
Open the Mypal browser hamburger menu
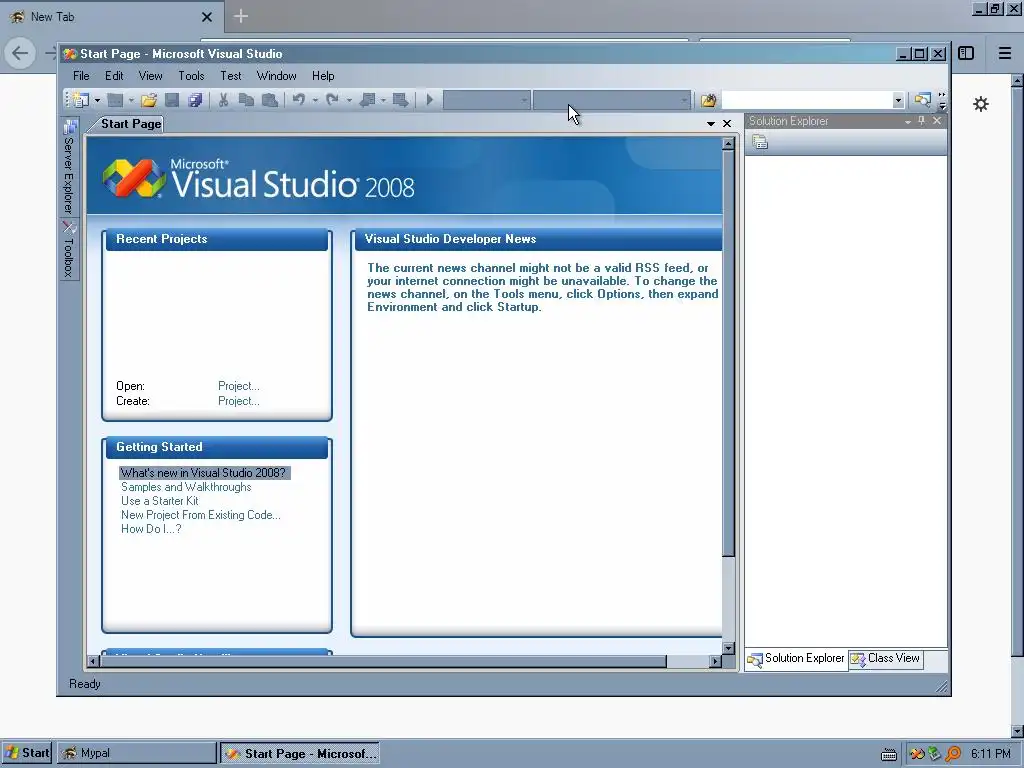pos(1005,54)
